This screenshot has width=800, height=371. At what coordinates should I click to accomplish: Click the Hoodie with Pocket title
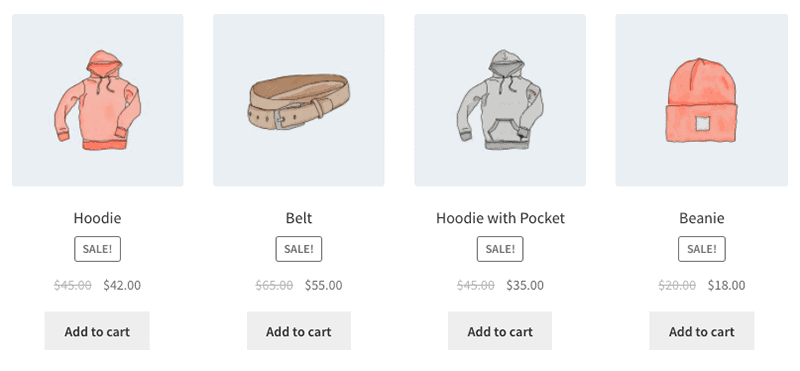(x=500, y=218)
